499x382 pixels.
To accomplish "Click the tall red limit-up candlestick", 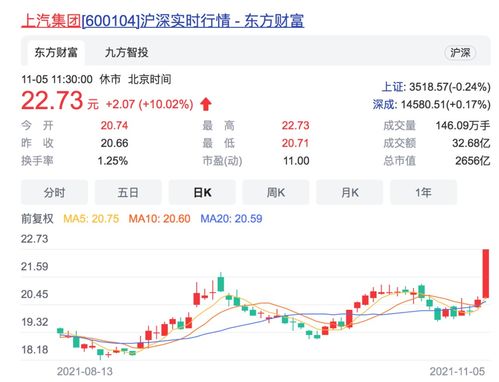I will point(486,273).
